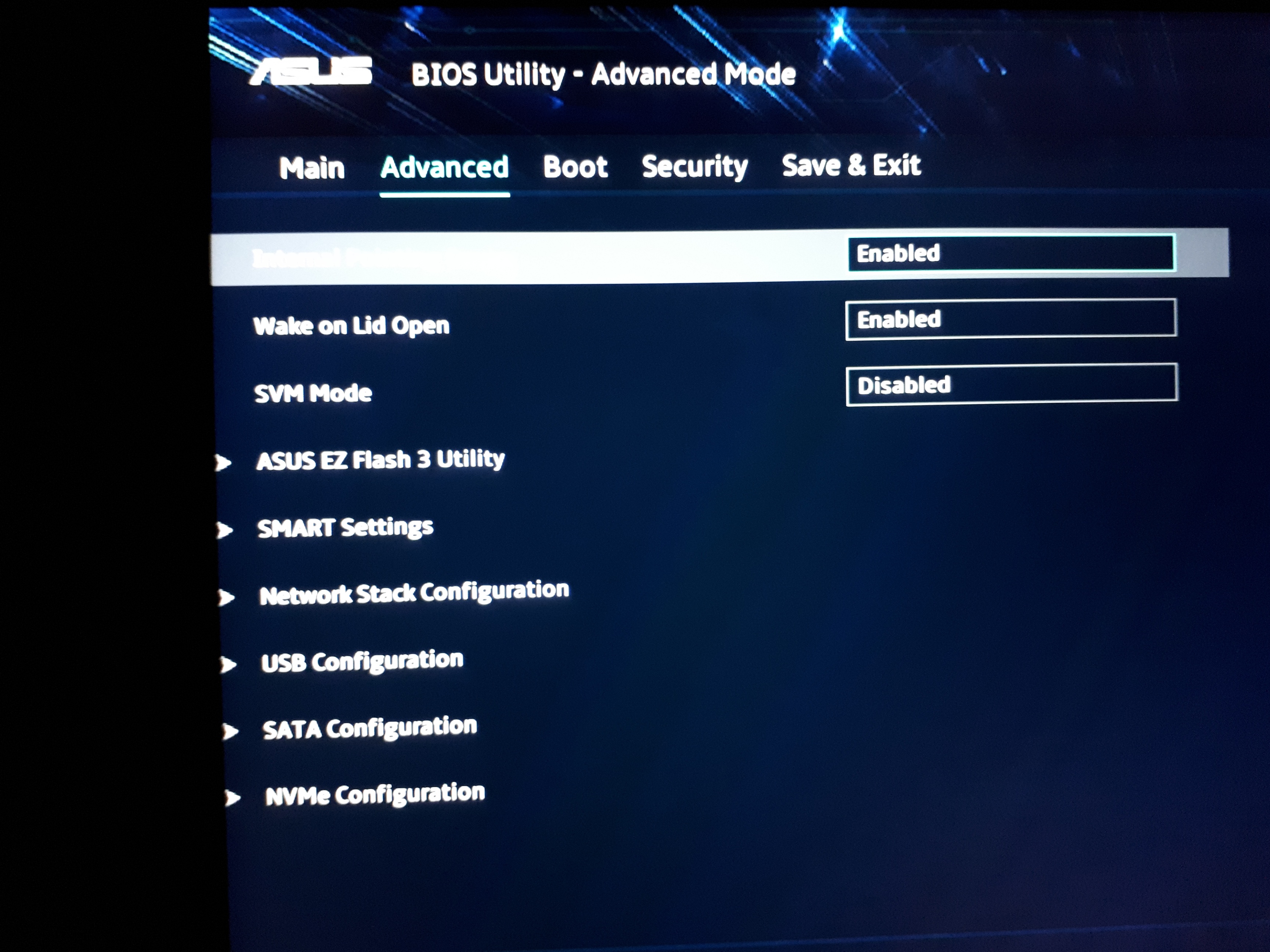The width and height of the screenshot is (1270, 952).
Task: Click arrow beside USB Configuration
Action: coord(228,664)
